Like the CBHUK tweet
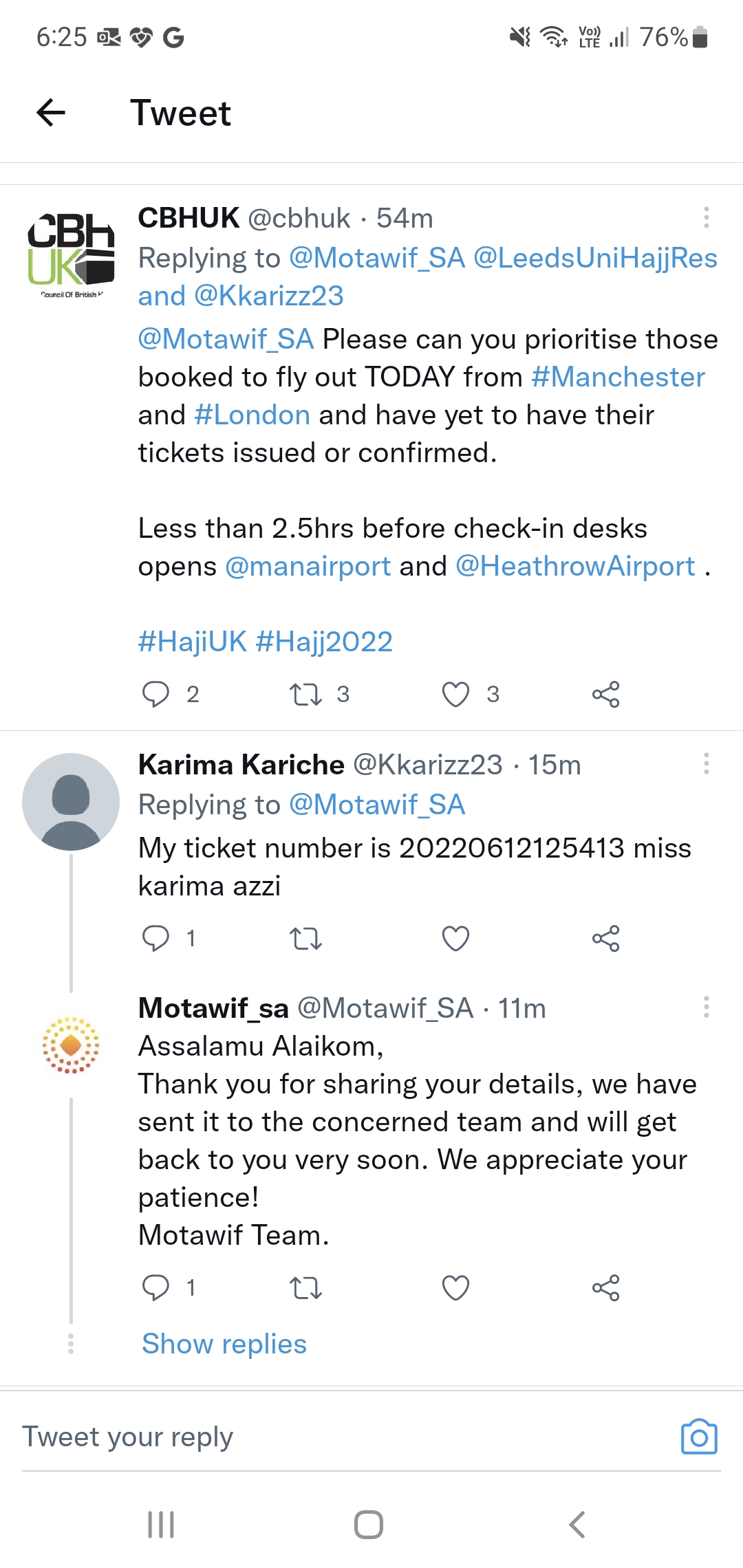743x1568 pixels. pos(455,694)
